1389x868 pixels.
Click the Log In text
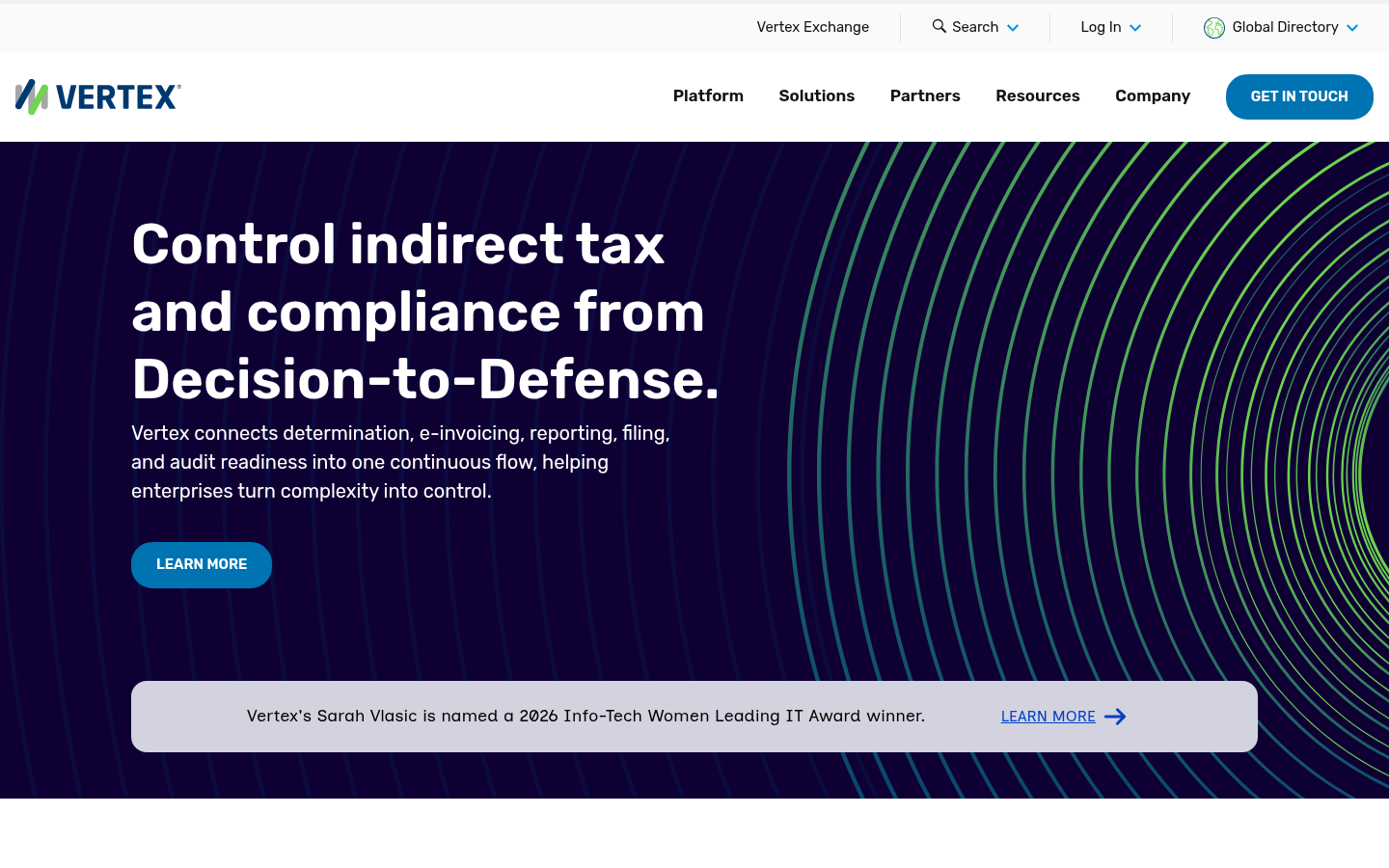point(1101,27)
